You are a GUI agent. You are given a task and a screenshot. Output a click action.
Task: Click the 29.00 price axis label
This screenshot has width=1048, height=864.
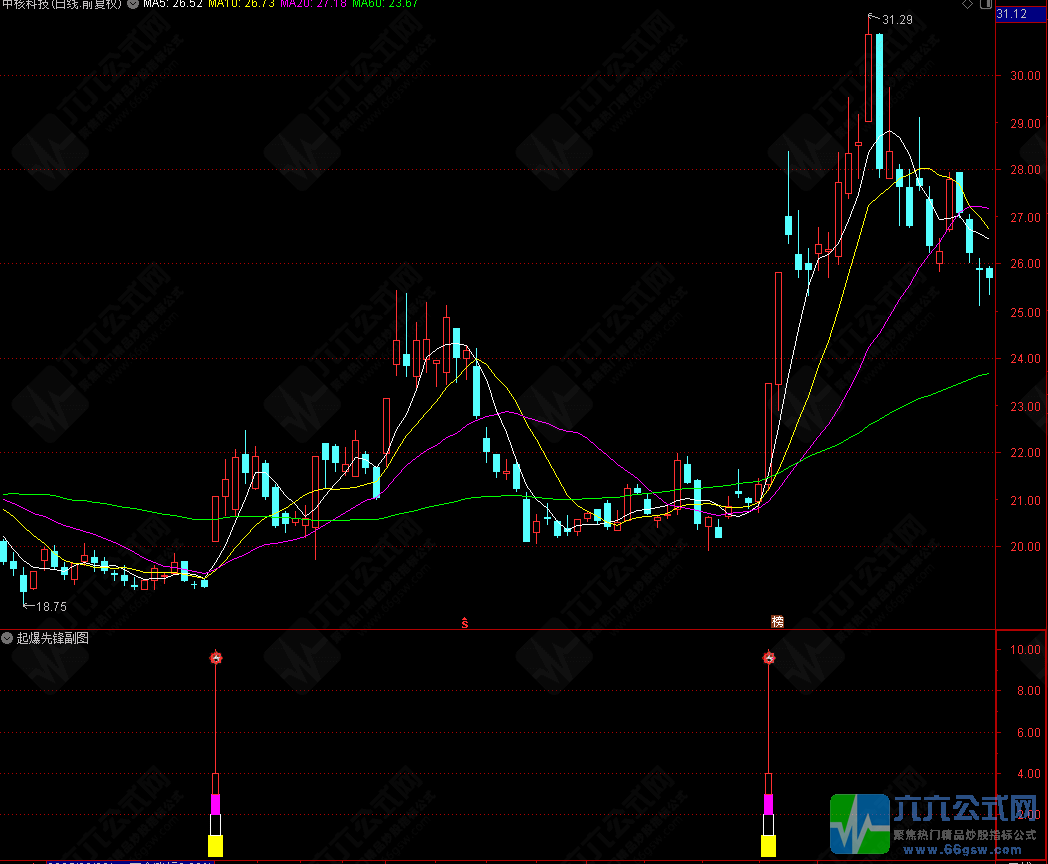click(1025, 124)
